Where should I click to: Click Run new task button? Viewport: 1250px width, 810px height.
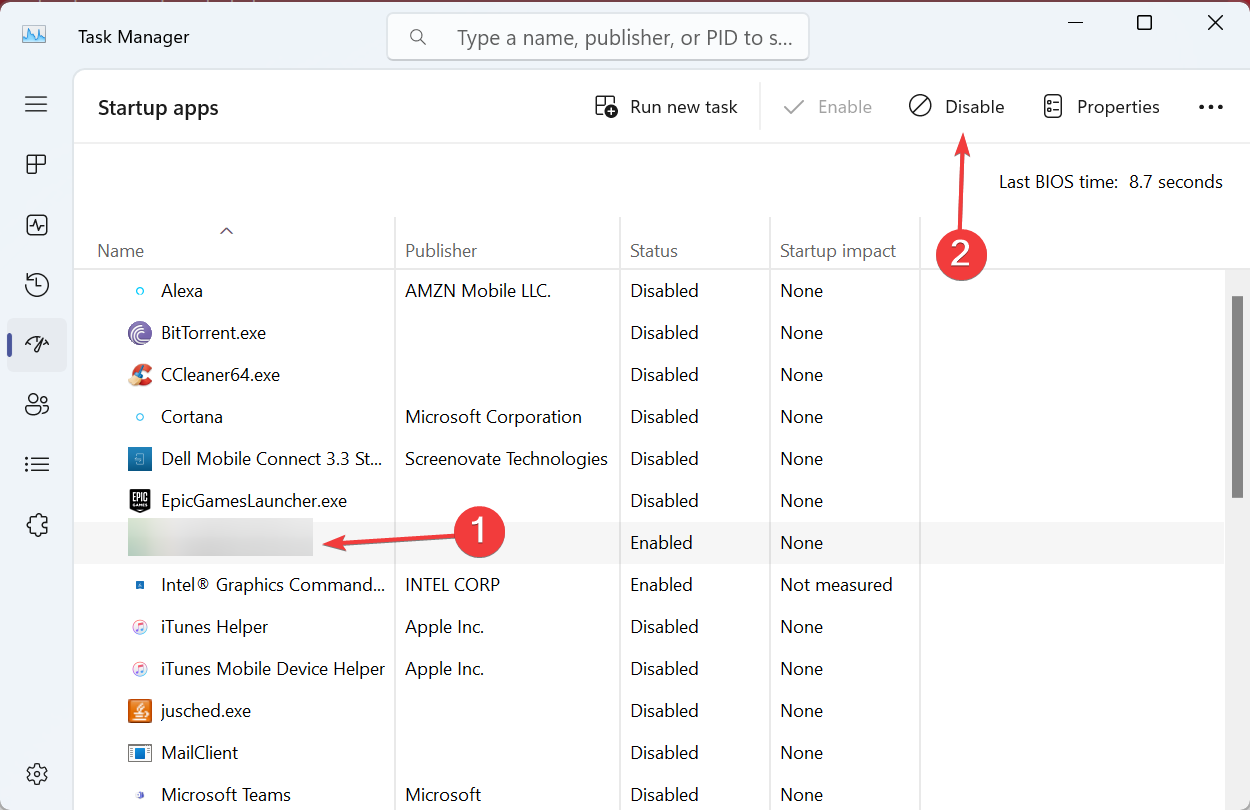pyautogui.click(x=666, y=107)
